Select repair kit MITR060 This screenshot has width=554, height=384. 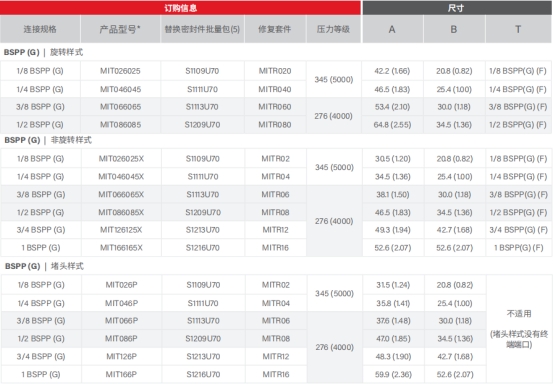pyautogui.click(x=275, y=107)
